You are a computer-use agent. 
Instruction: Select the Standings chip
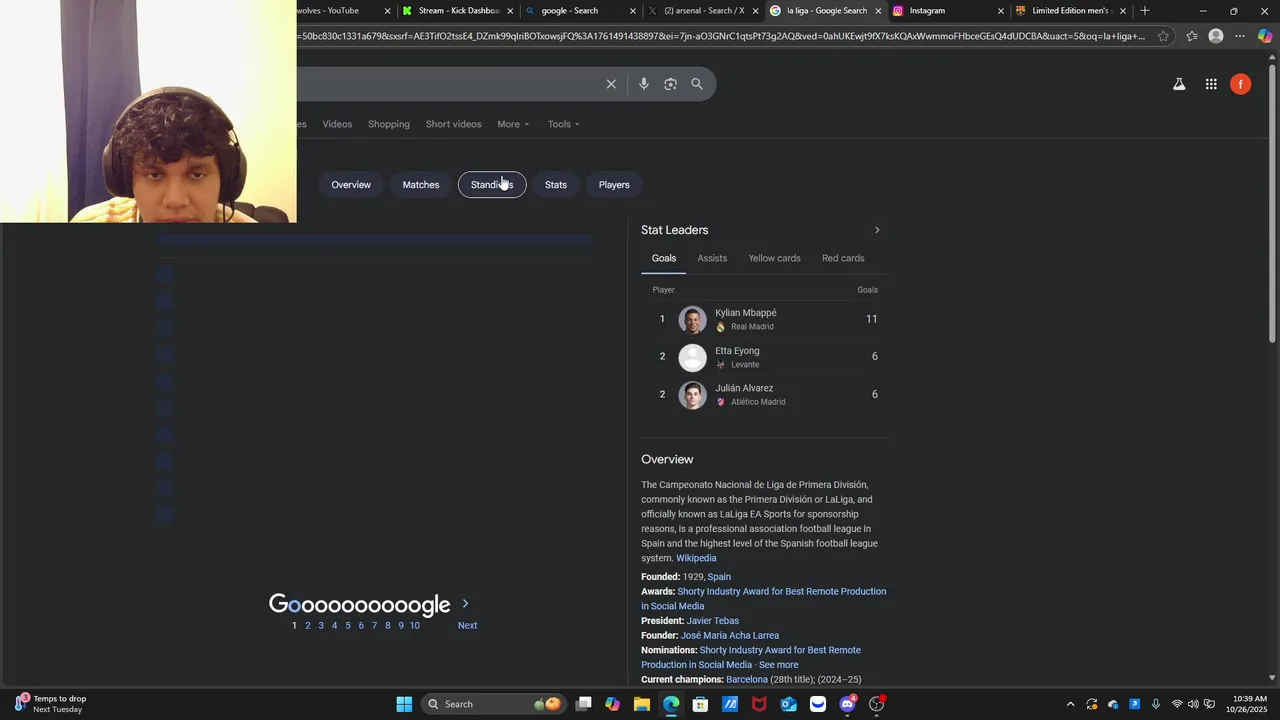(x=492, y=185)
